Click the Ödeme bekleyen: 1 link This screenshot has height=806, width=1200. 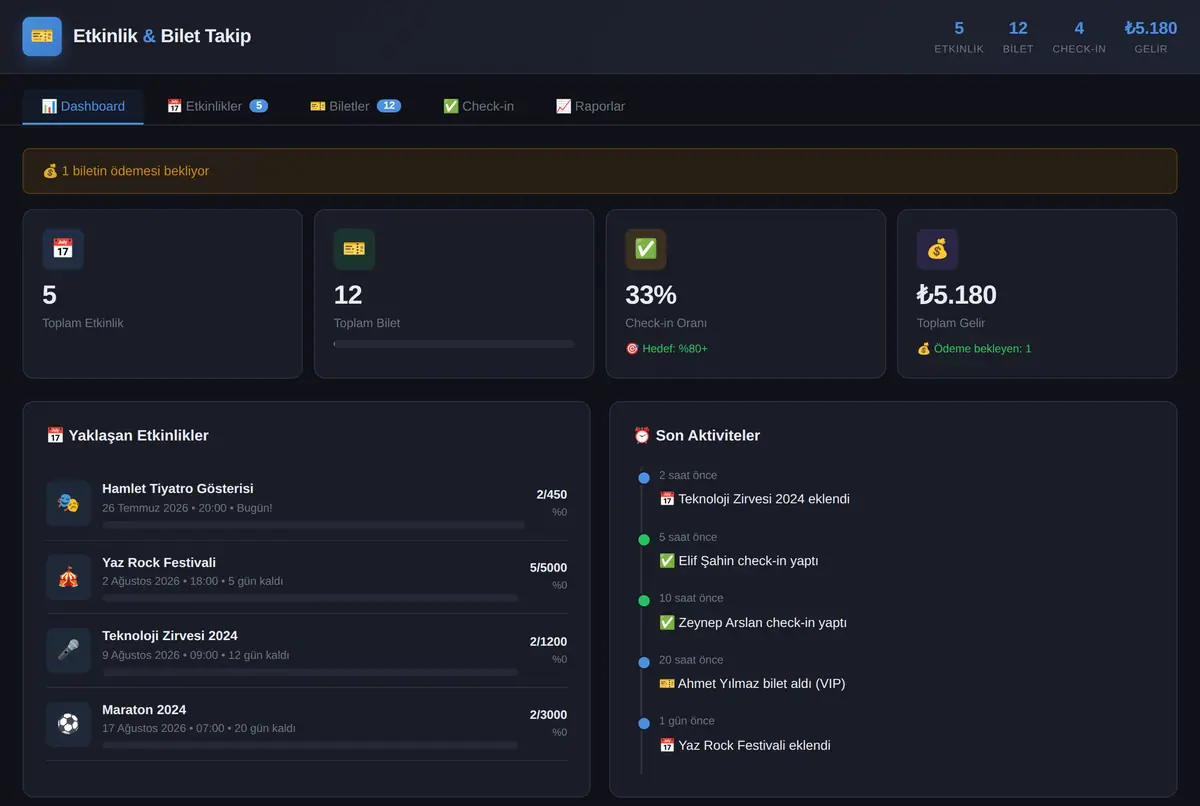click(x=974, y=349)
